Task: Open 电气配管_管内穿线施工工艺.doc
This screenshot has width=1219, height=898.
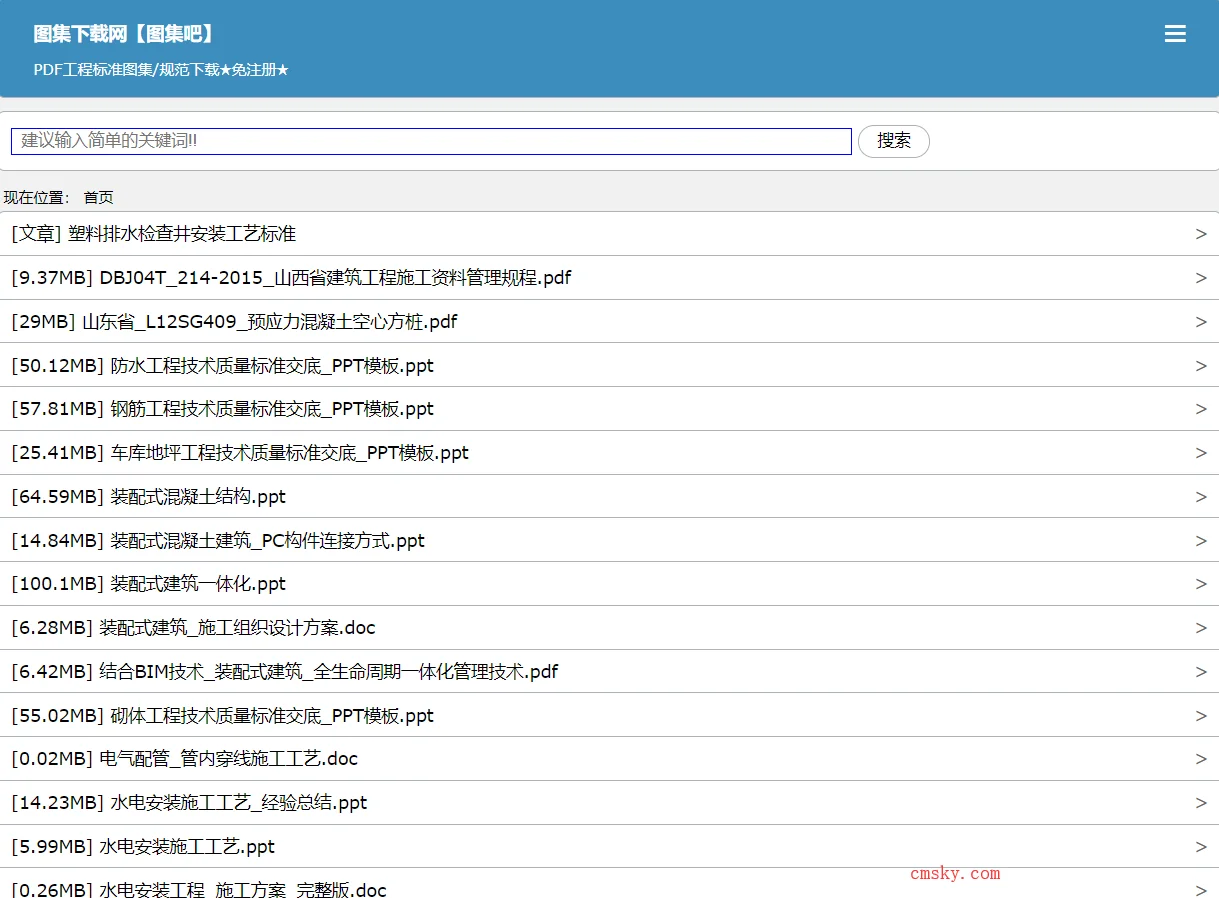Action: [x=609, y=759]
